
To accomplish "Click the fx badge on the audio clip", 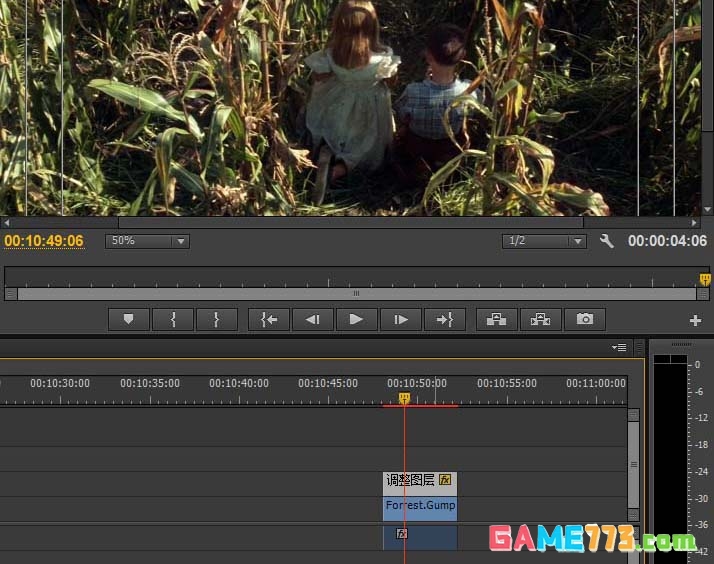I will pyautogui.click(x=401, y=534).
